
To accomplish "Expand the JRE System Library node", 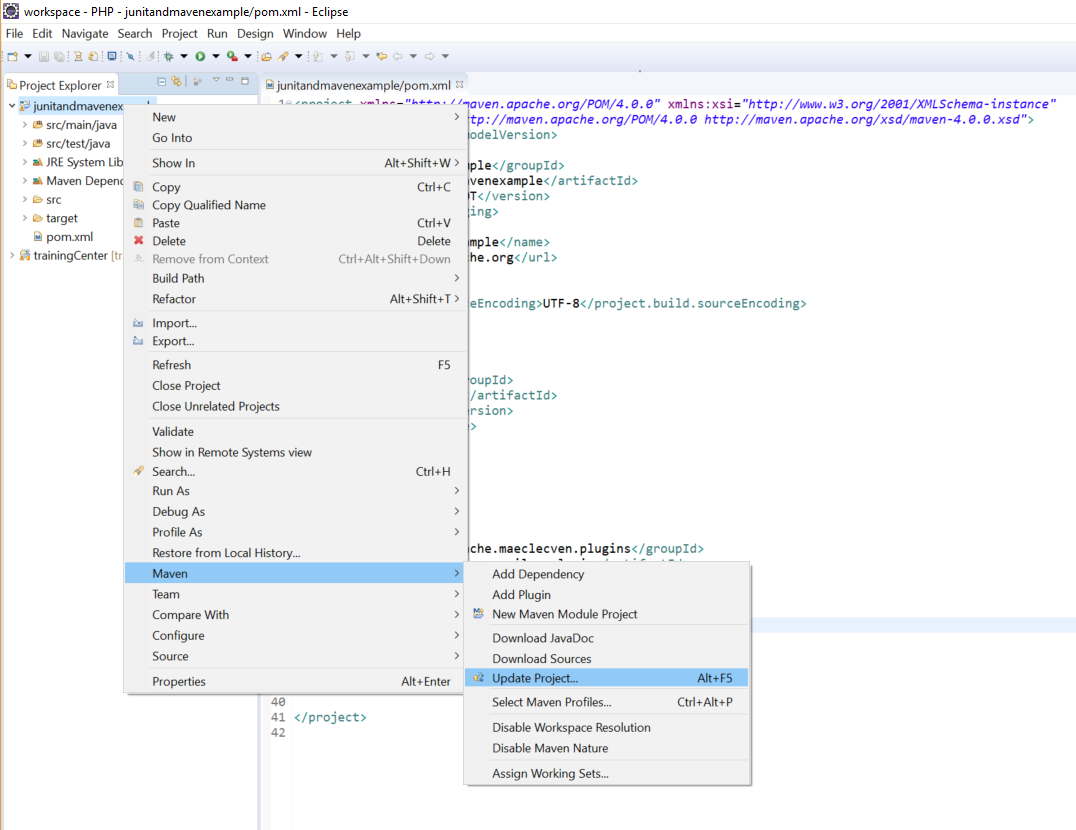I will coord(25,162).
